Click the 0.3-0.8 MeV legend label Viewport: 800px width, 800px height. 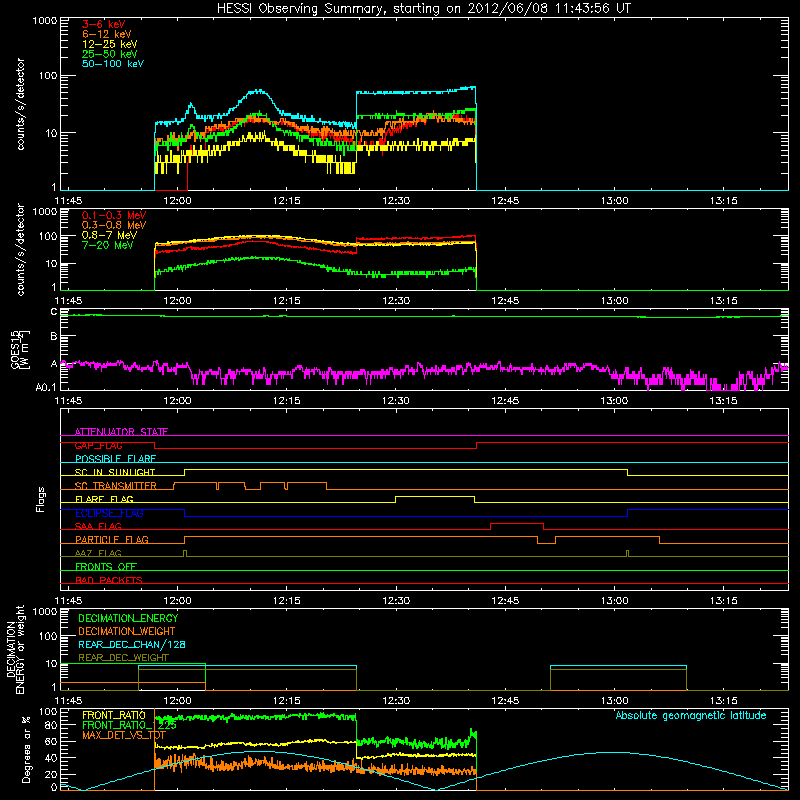114,226
